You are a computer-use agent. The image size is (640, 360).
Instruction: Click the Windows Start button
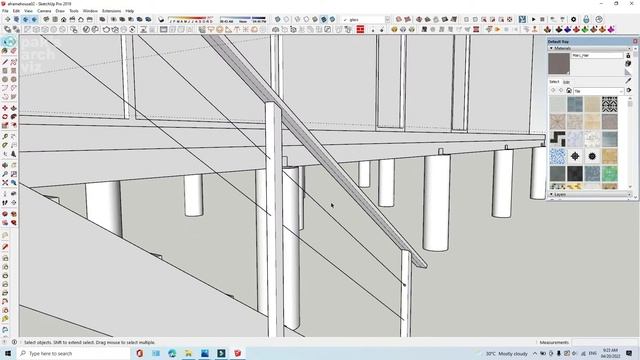[8, 353]
